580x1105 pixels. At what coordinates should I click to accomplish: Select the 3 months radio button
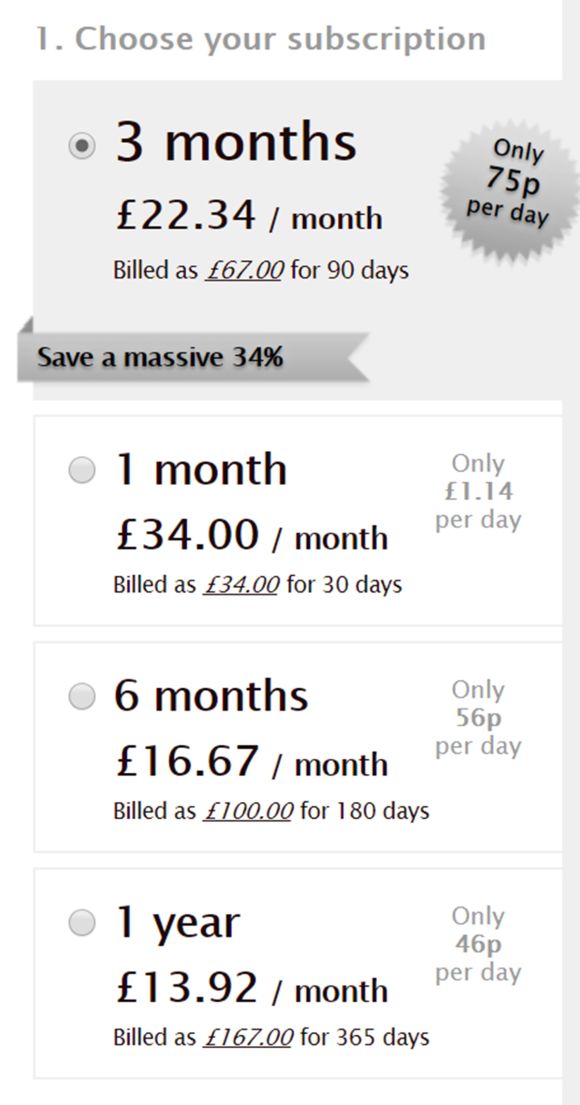(x=82, y=147)
